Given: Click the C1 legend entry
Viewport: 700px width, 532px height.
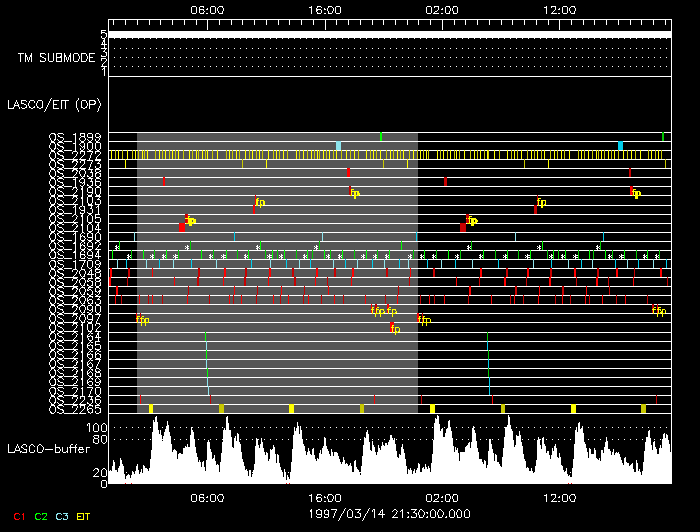Looking at the screenshot, I should (x=17, y=516).
